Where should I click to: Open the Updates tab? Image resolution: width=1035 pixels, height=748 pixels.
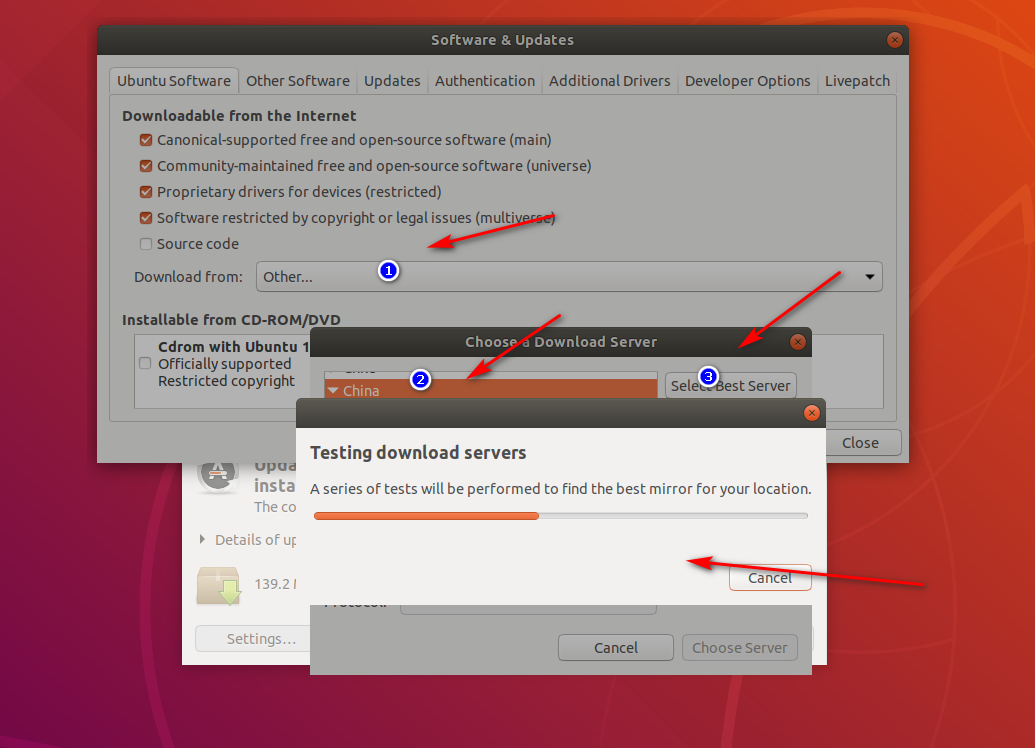click(392, 81)
